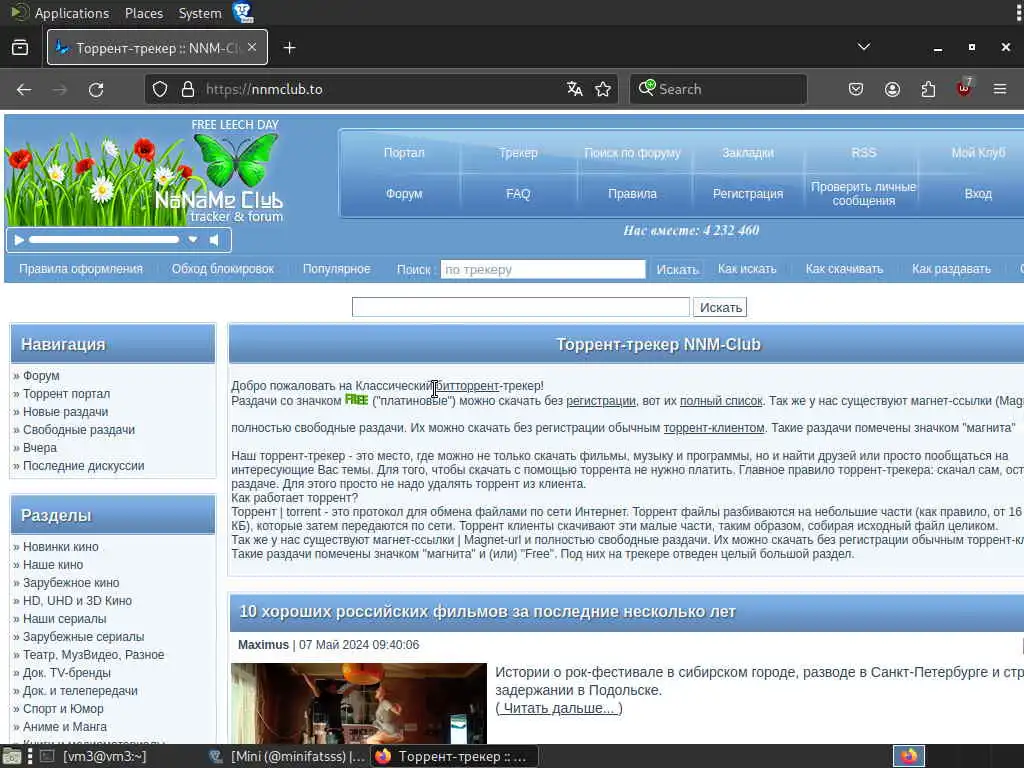Open Правила оформления link
The height and width of the screenshot is (768, 1024).
(x=81, y=269)
